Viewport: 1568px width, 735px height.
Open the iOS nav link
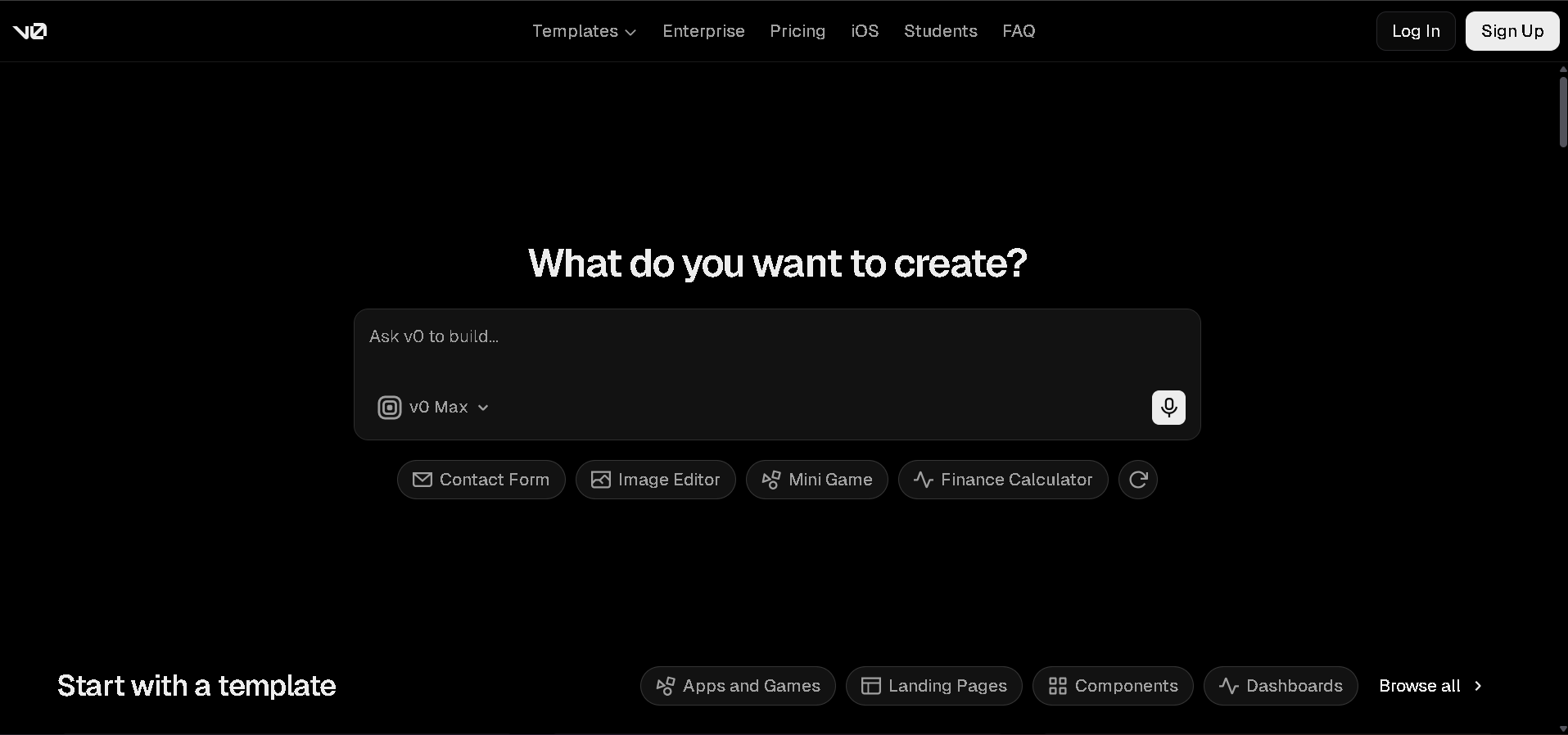click(x=865, y=31)
